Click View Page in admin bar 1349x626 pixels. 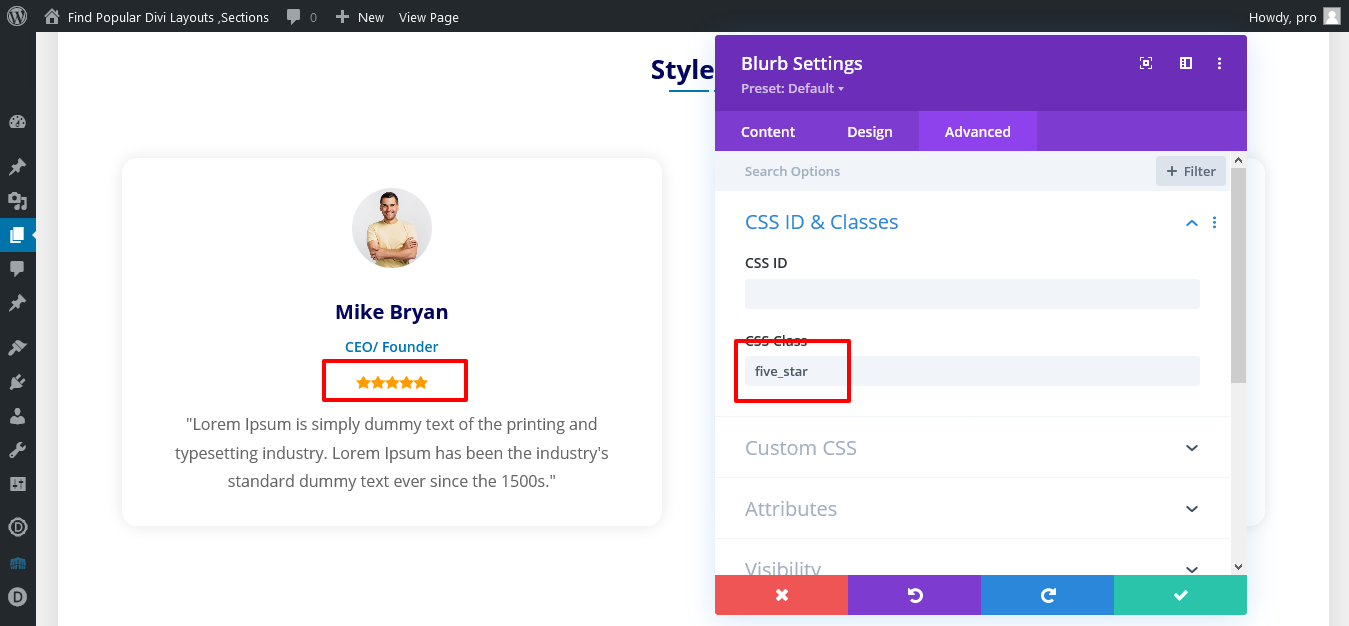(429, 17)
